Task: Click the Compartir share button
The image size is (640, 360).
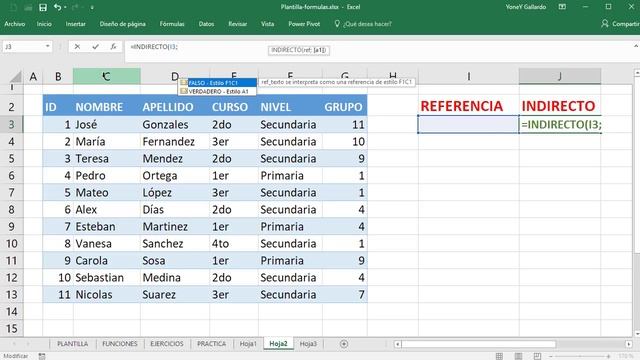Action: 620,24
